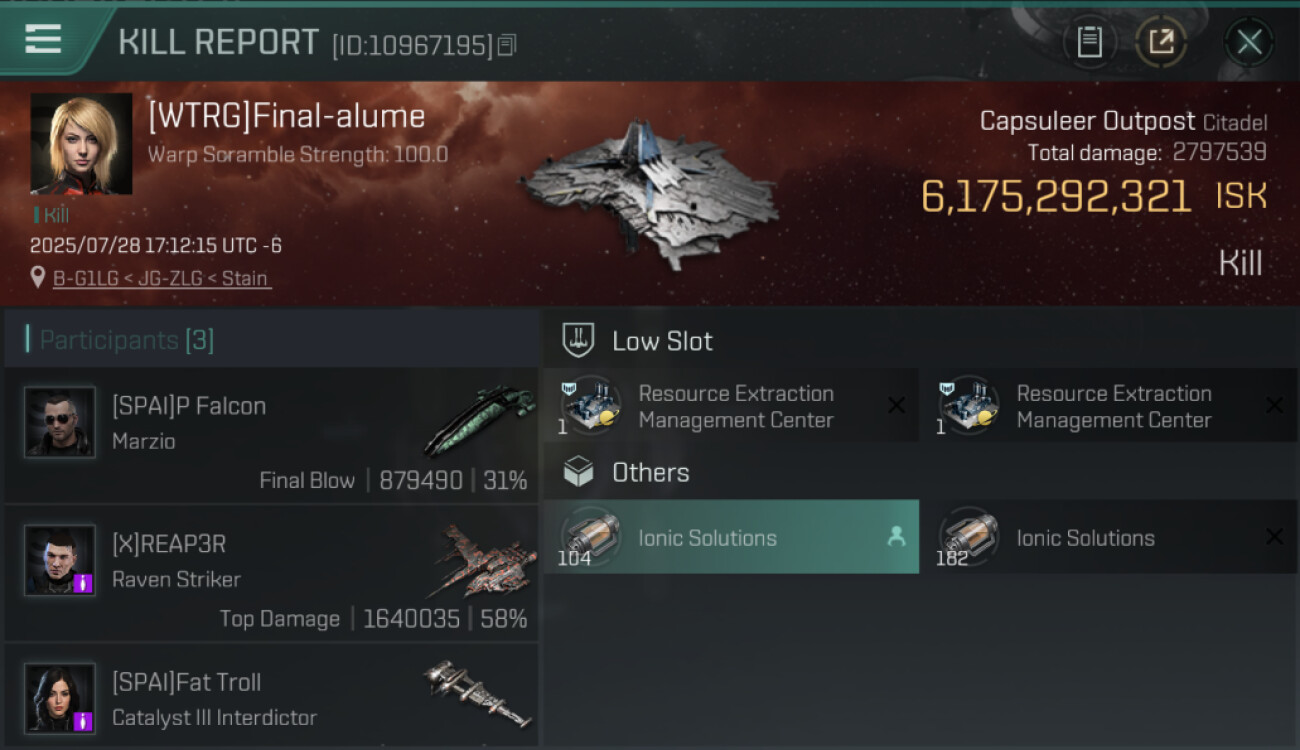Close the kill report window
Viewport: 1300px width, 750px height.
[x=1249, y=42]
